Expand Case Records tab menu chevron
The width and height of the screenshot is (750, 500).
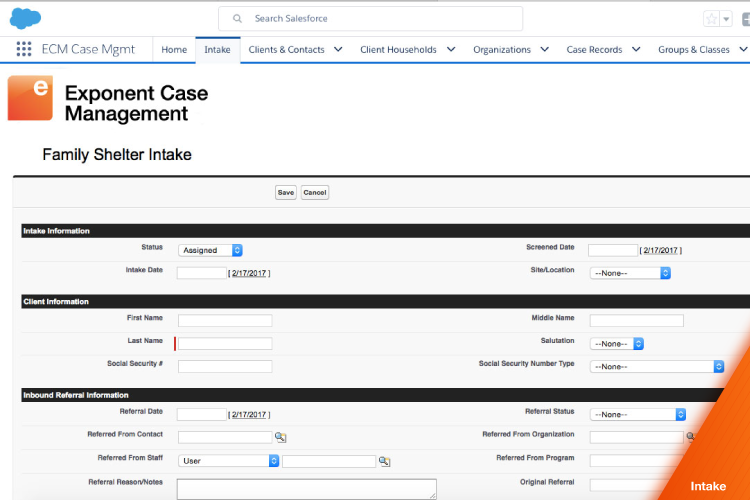click(636, 49)
